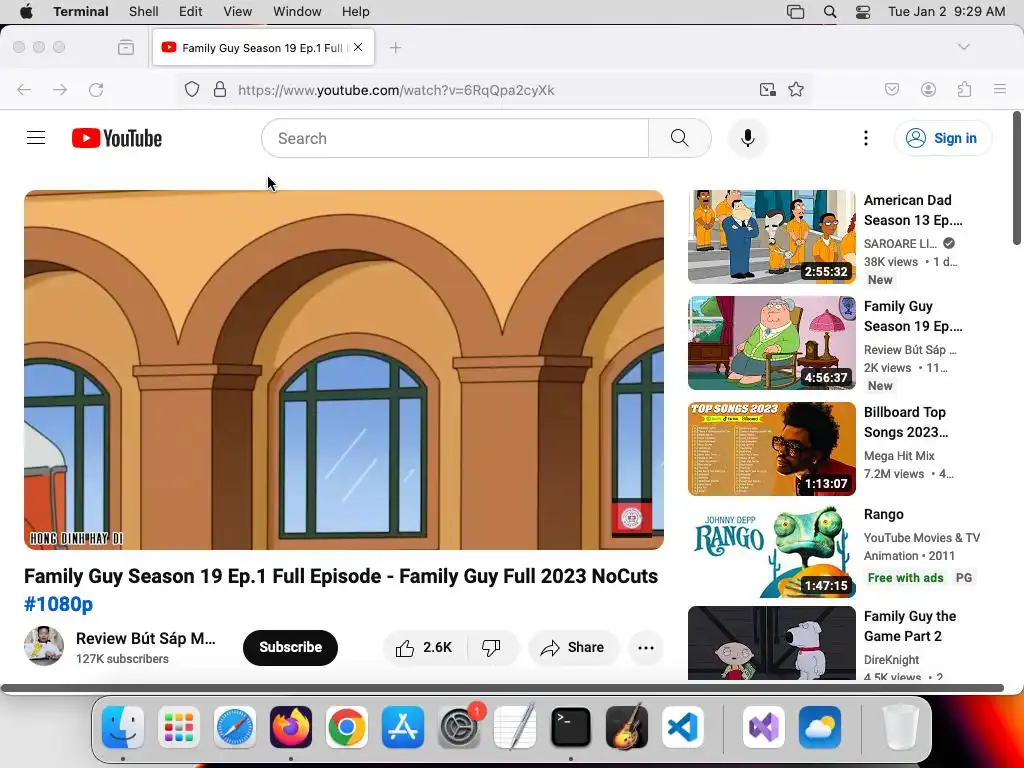Go back with the browser back arrow
Screen dimensions: 1024x768
coord(24,89)
